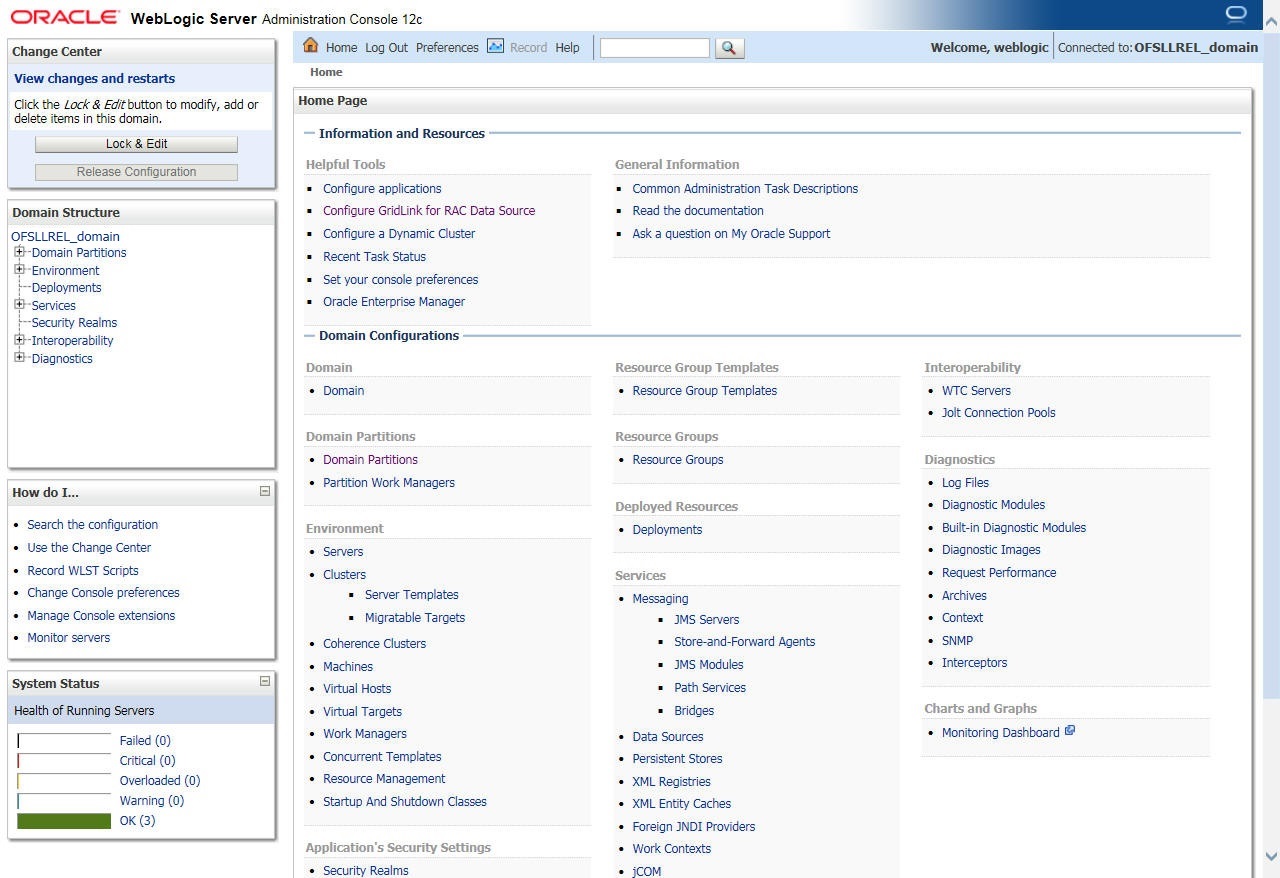The height and width of the screenshot is (878, 1280).
Task: Expand the Domain Partitions tree node
Action: pyautogui.click(x=19, y=252)
